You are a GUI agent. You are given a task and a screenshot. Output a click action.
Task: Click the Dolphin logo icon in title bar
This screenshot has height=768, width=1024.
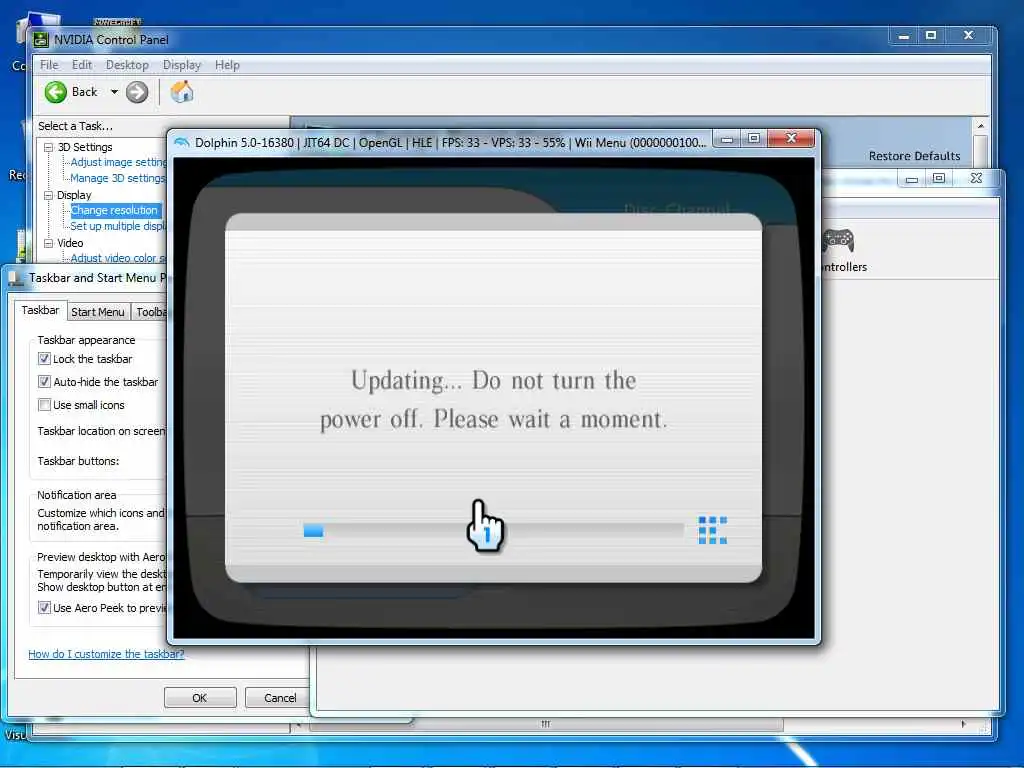182,142
